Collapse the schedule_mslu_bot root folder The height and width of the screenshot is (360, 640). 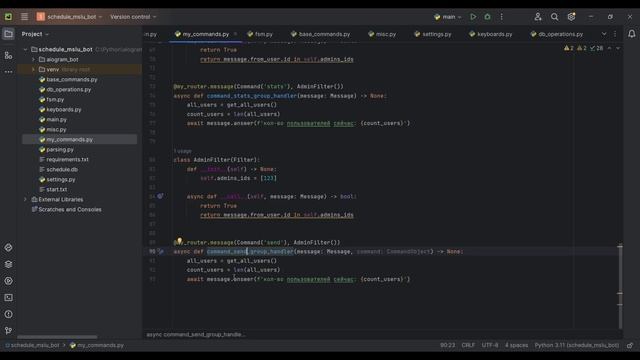(x=26, y=49)
